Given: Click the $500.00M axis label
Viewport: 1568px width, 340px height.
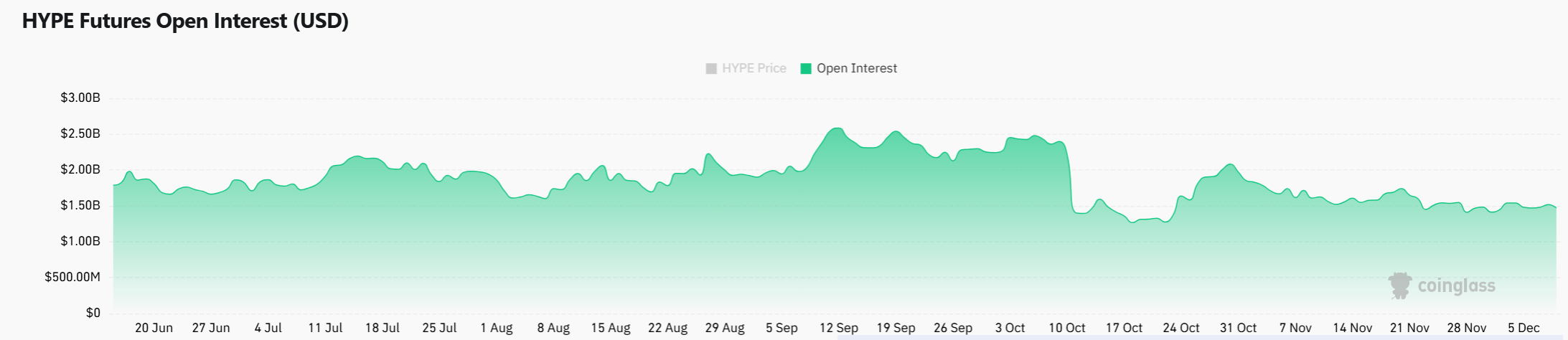Looking at the screenshot, I should 72,278.
